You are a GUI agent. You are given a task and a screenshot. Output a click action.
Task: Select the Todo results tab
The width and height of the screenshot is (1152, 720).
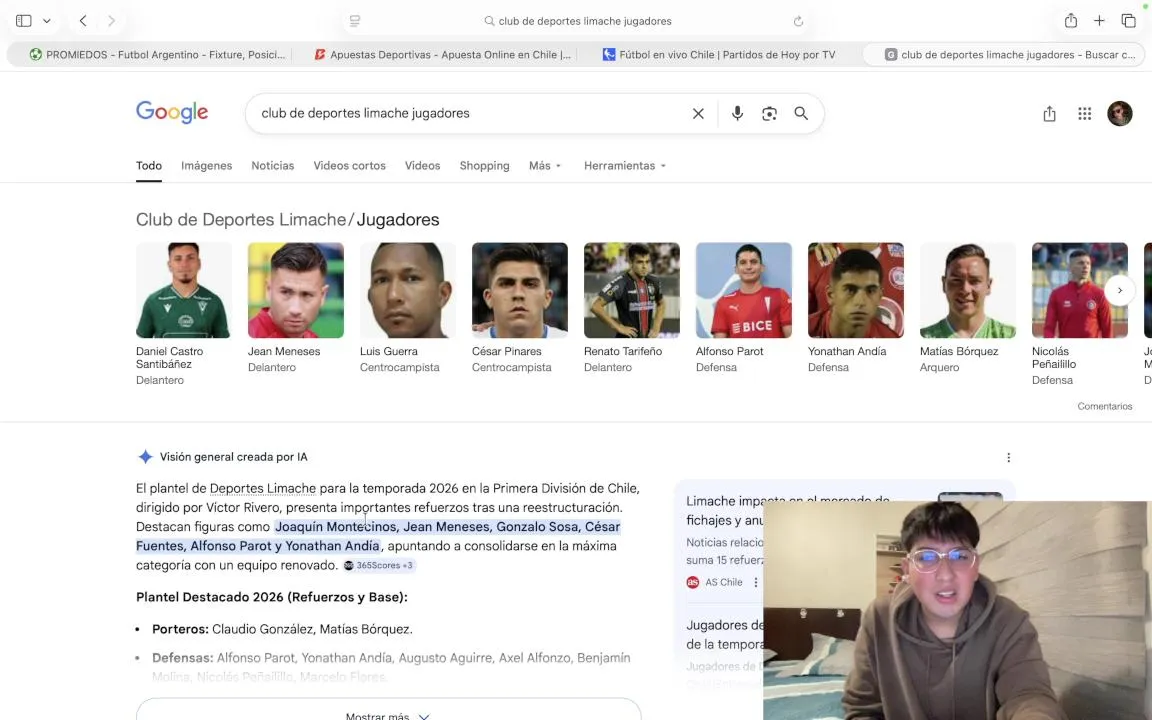point(148,166)
